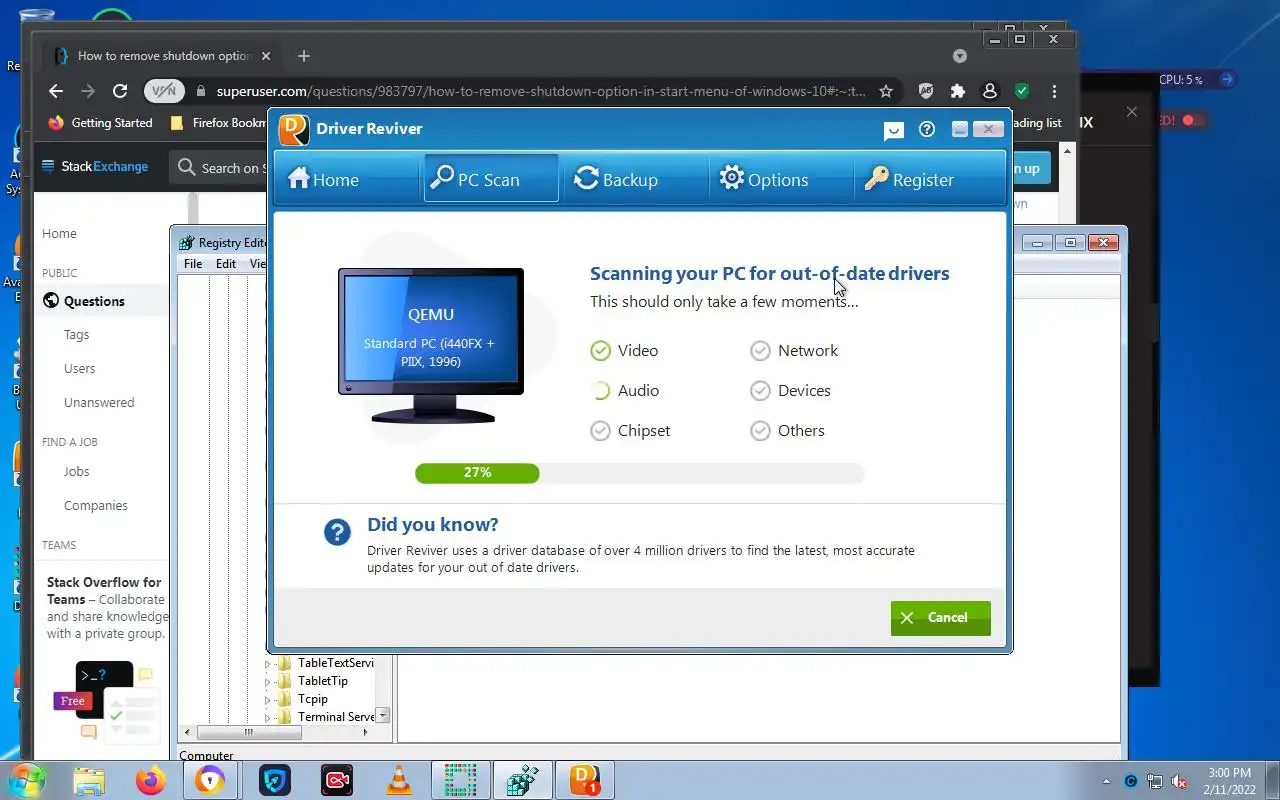The height and width of the screenshot is (800, 1280).
Task: Expand the TableTextService registry key
Action: tap(268, 664)
